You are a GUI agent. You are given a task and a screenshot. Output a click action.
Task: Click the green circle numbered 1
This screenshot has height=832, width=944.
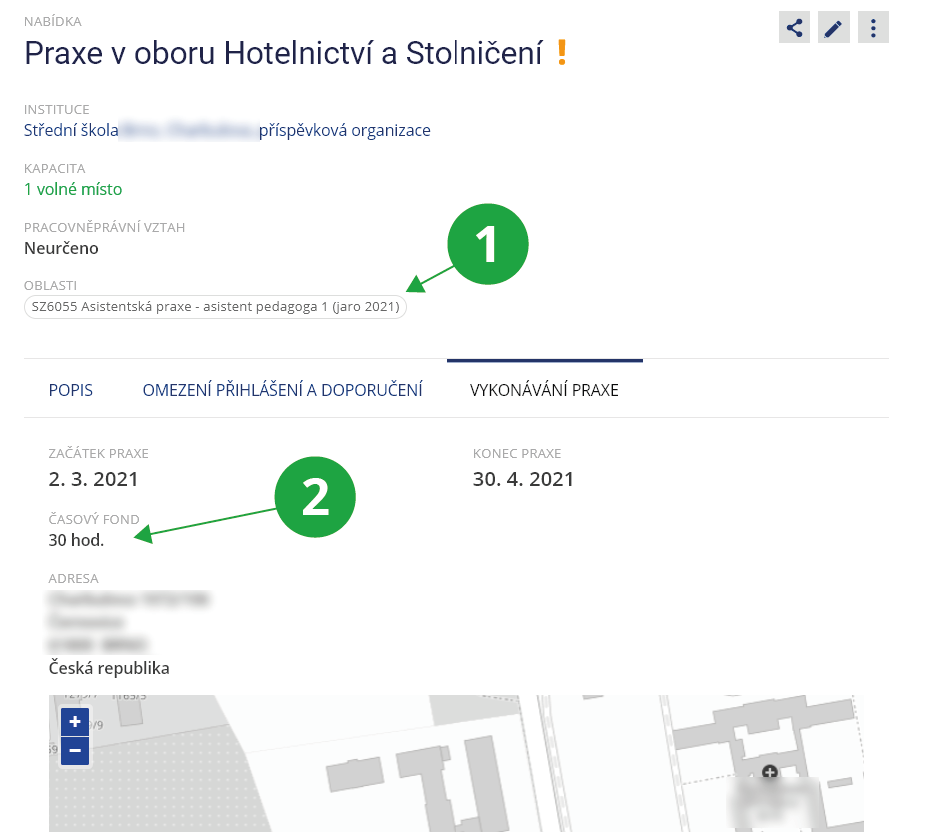[487, 245]
